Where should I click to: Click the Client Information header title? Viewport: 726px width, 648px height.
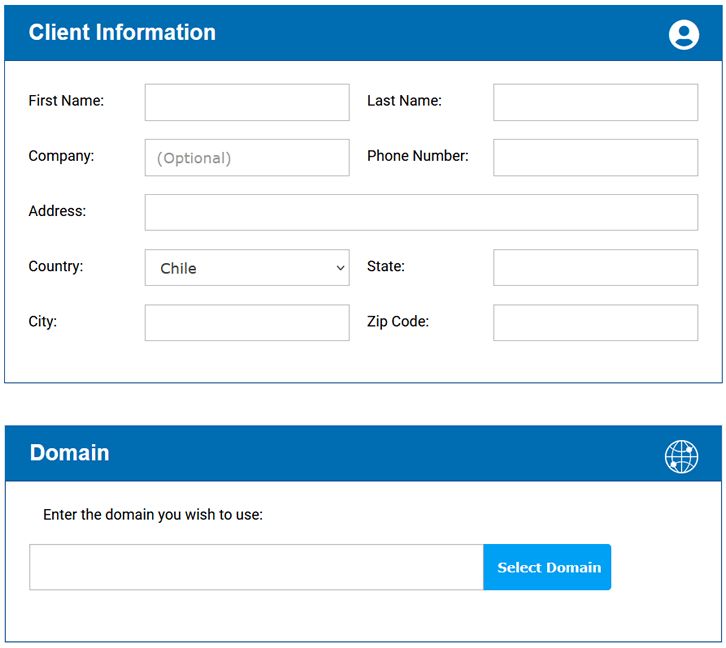122,32
